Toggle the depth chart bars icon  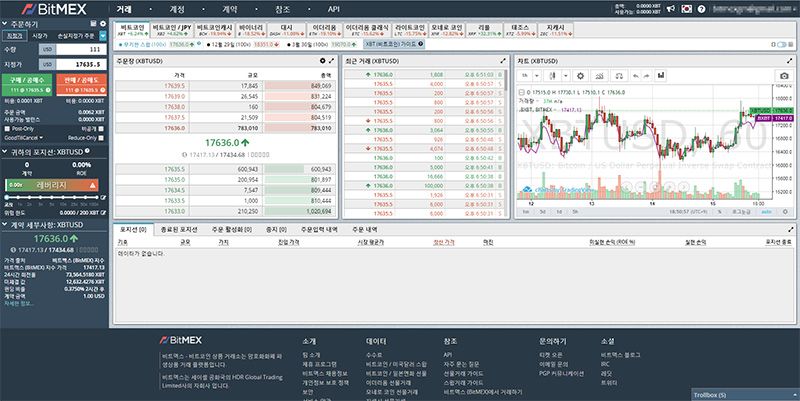click(661, 75)
